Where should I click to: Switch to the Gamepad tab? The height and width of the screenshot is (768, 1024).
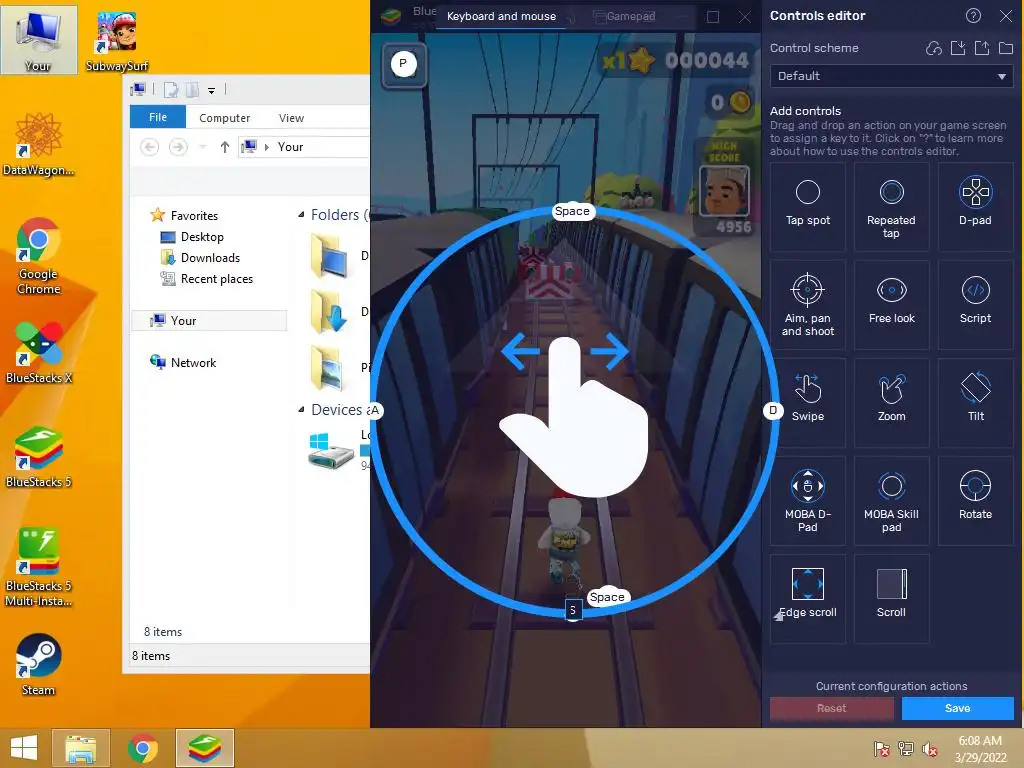click(x=624, y=16)
